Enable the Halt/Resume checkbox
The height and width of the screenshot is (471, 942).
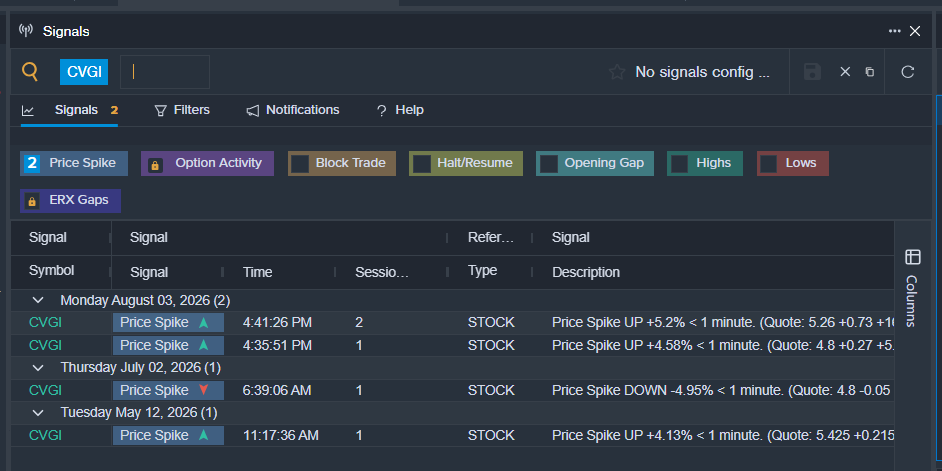[422, 163]
